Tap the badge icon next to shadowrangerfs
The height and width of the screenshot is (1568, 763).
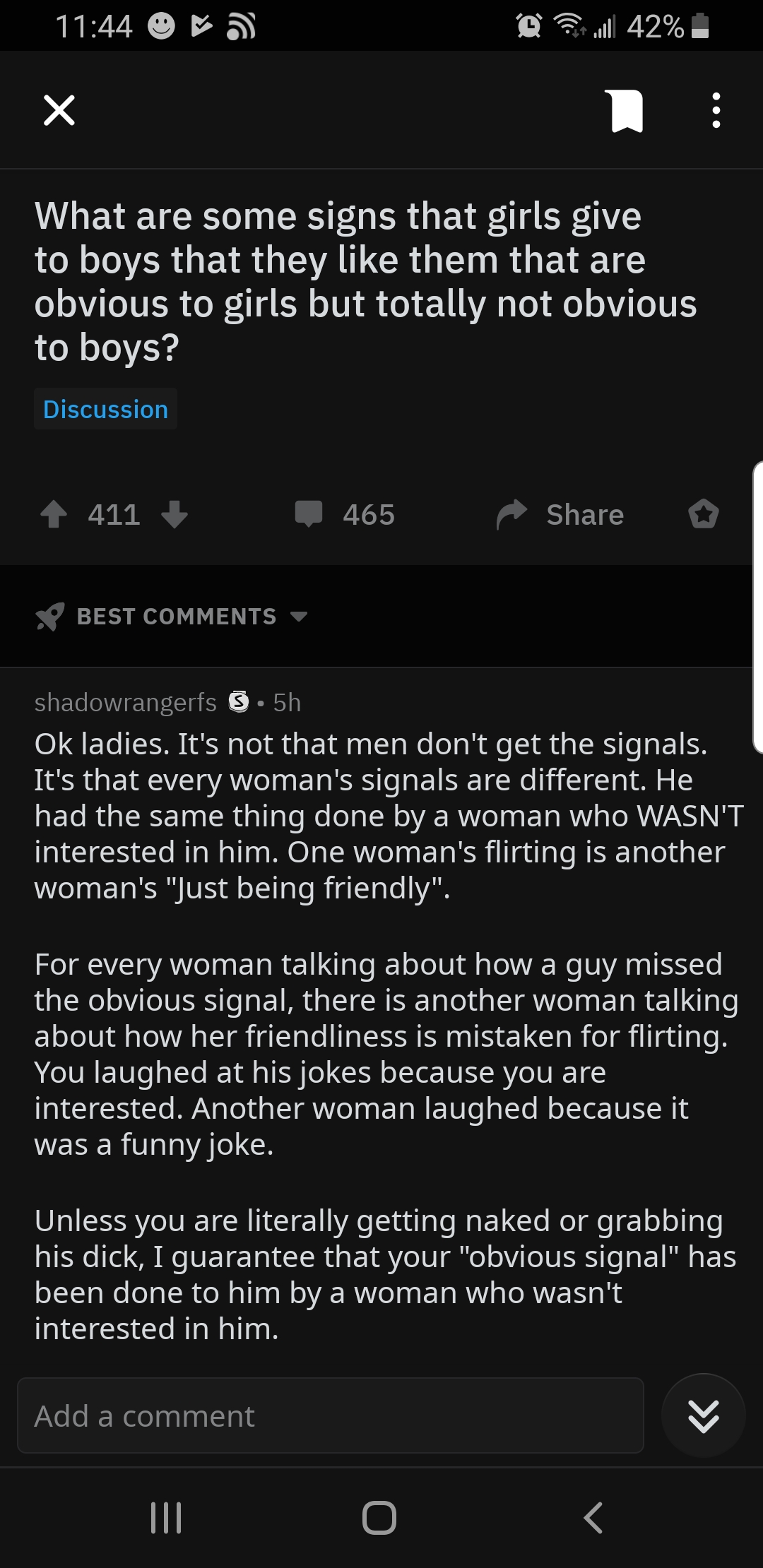point(239,702)
